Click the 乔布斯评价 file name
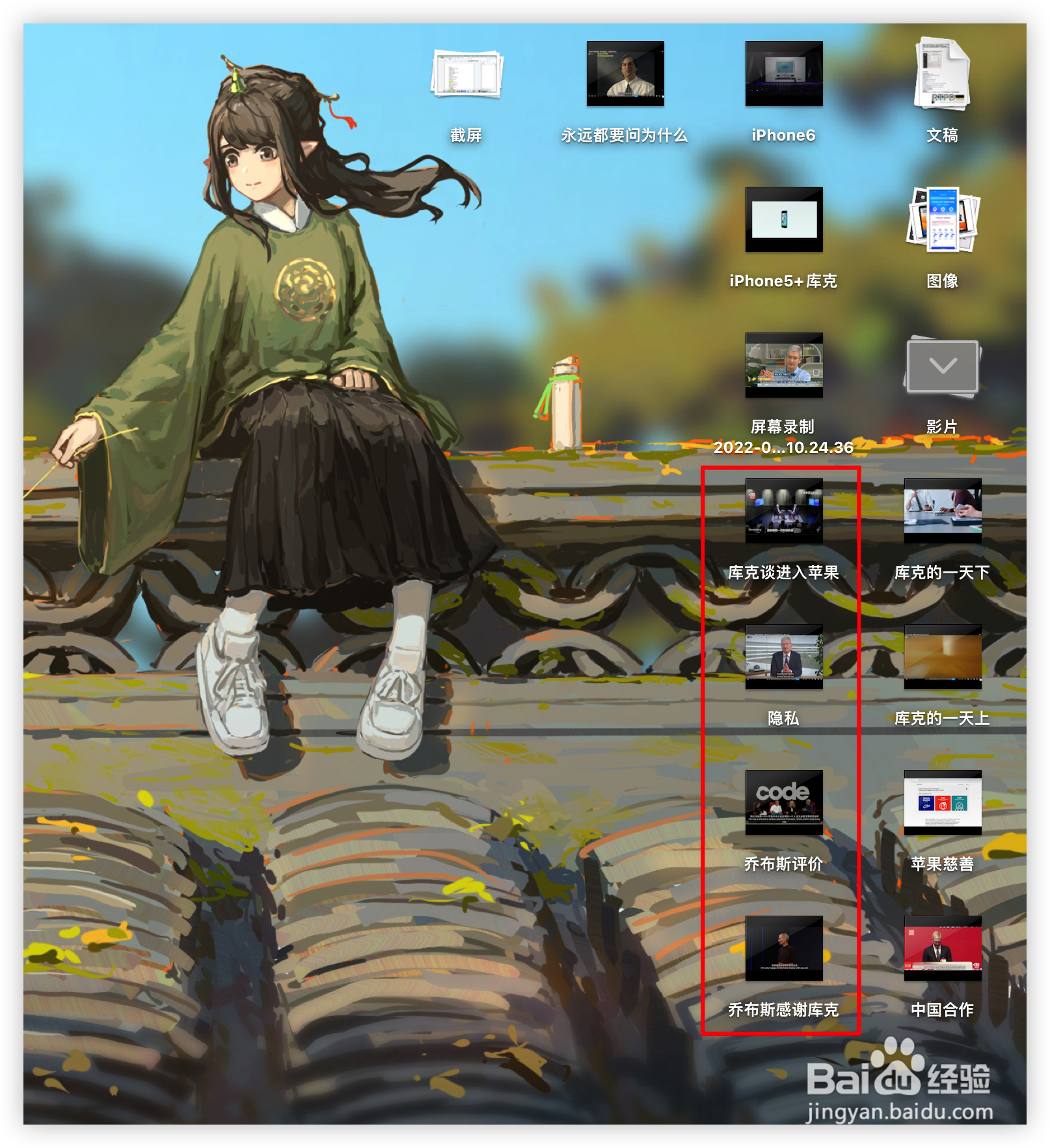The image size is (1050, 1148). (784, 864)
